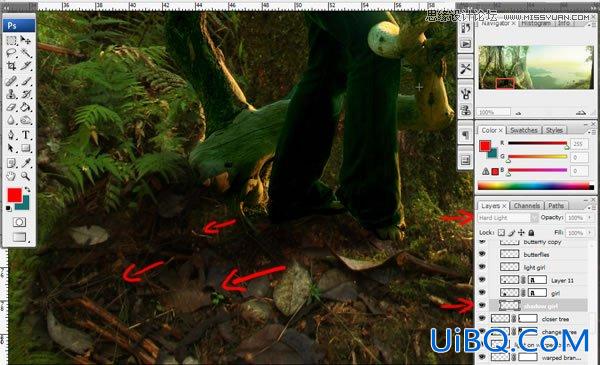The width and height of the screenshot is (600, 365).
Task: Select the Notes tool
Action: point(11,163)
